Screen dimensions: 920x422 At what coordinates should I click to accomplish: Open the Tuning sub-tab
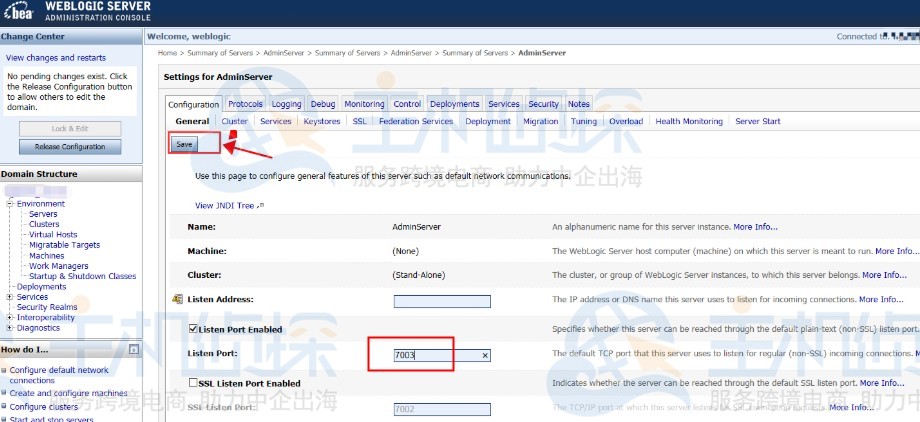coord(584,121)
